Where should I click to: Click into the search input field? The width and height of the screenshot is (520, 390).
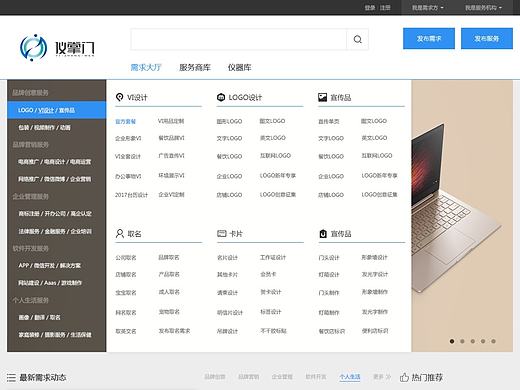coord(238,39)
